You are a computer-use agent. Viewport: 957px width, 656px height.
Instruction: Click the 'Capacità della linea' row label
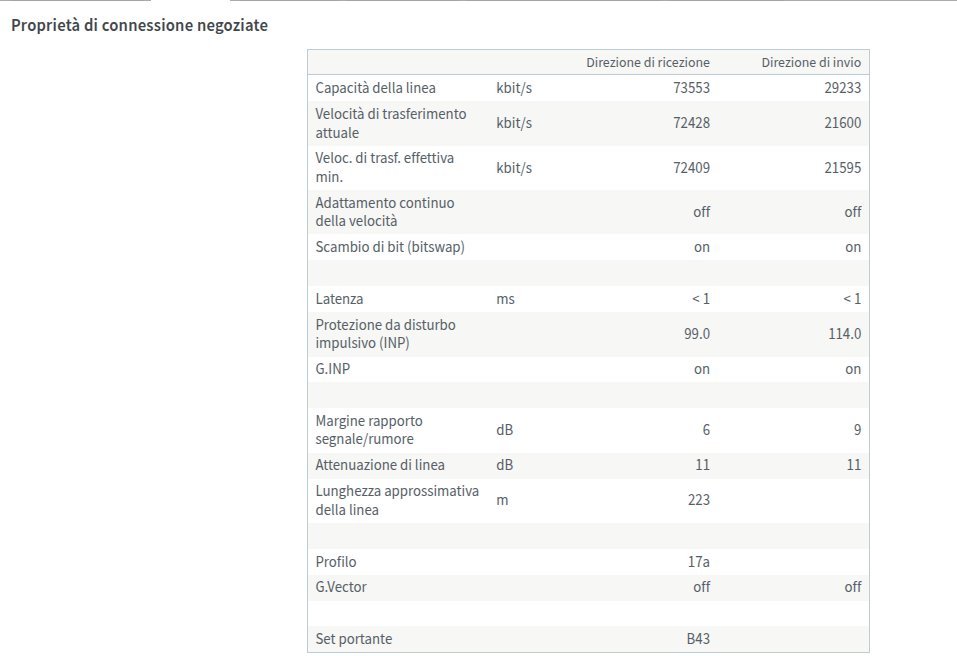(375, 88)
